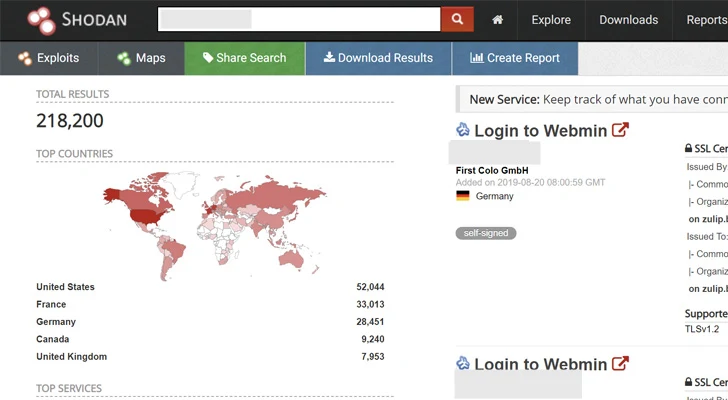Click the total results count 218,200
The image size is (728, 400).
(x=70, y=121)
